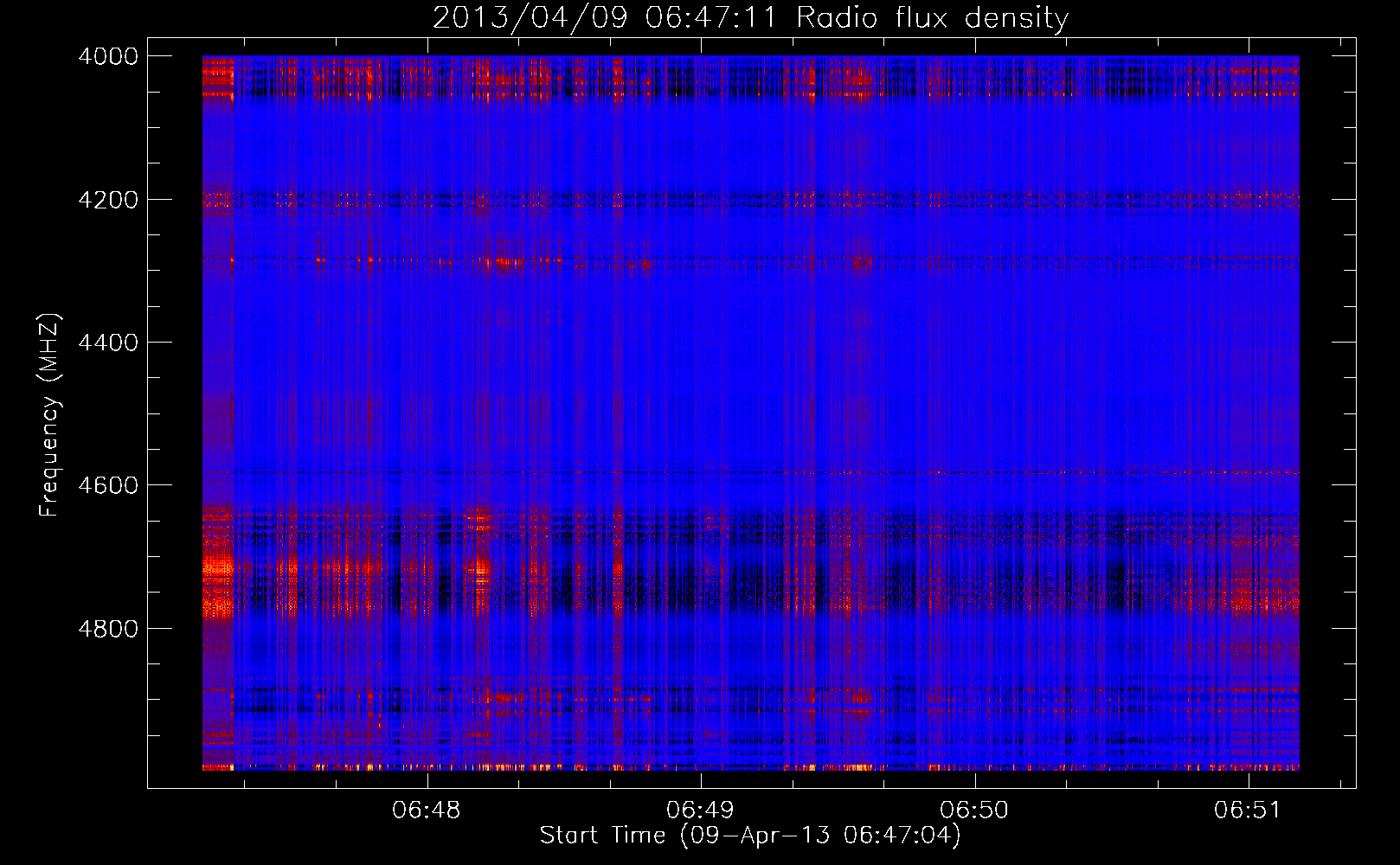Screen dimensions: 1400x865
Task: Click the 4200 frequency tick label
Action: 108,200
